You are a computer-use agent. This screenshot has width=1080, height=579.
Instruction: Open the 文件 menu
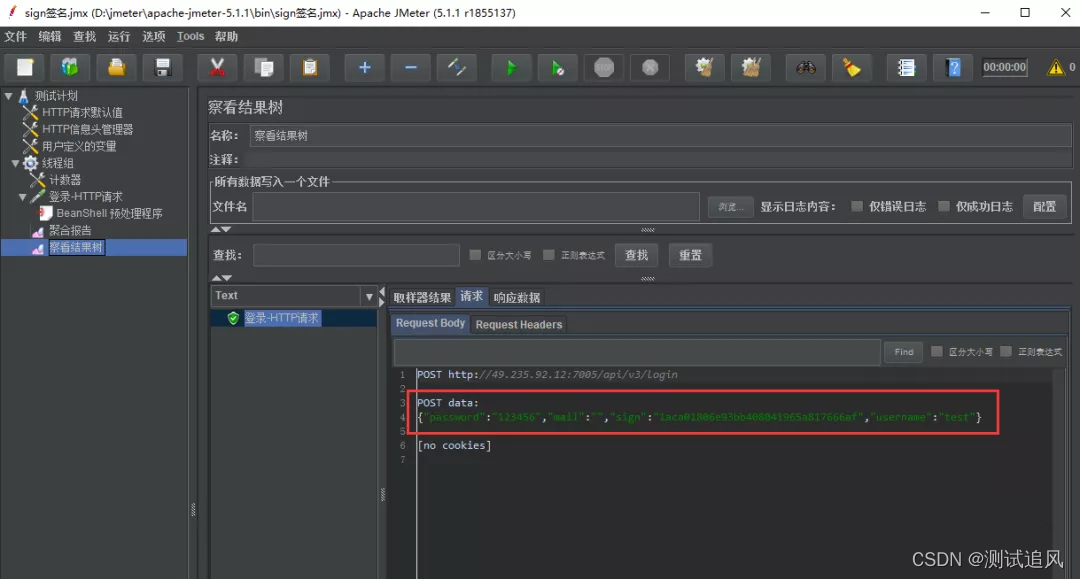[x=15, y=36]
